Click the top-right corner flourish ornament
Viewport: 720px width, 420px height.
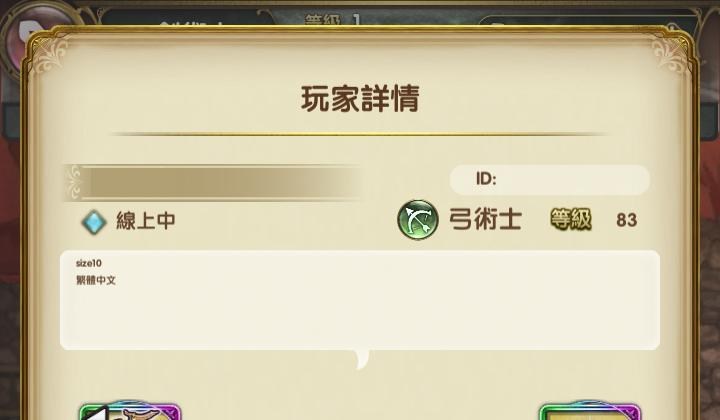[668, 56]
